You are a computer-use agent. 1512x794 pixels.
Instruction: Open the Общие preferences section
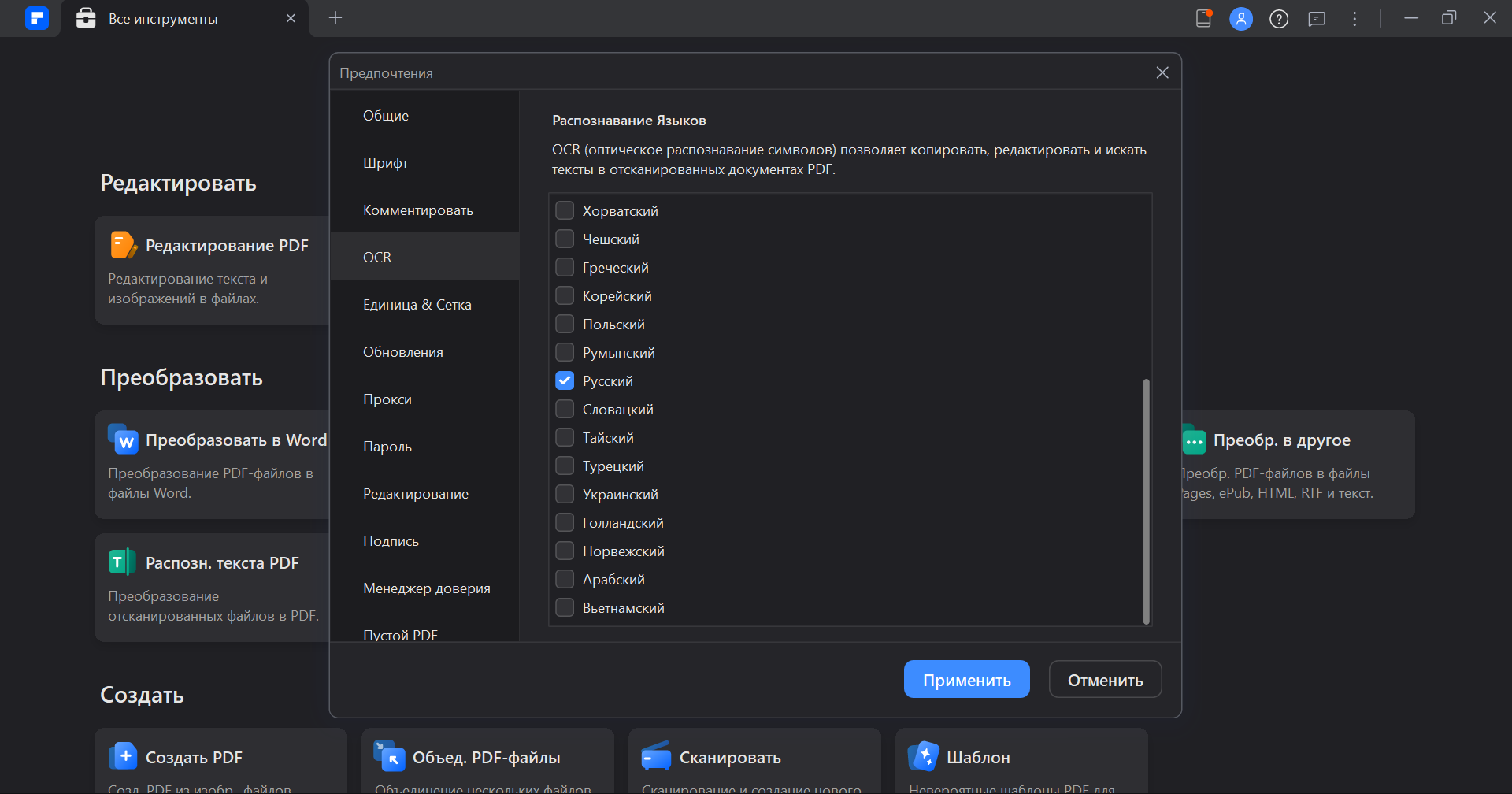pyautogui.click(x=424, y=116)
